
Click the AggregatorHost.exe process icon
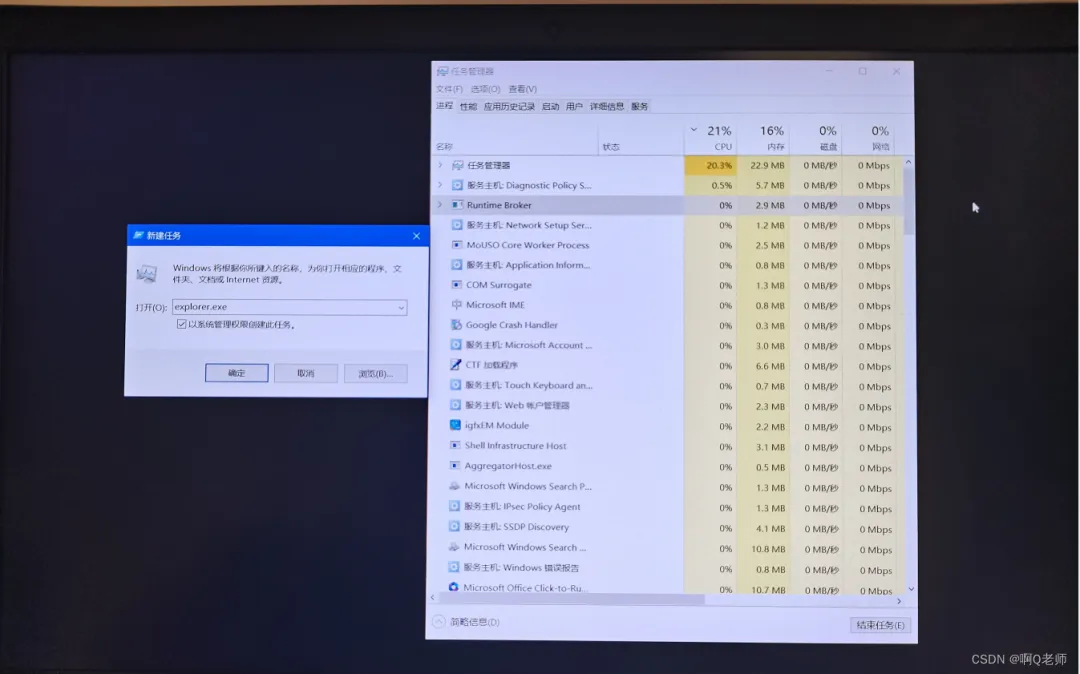point(455,466)
